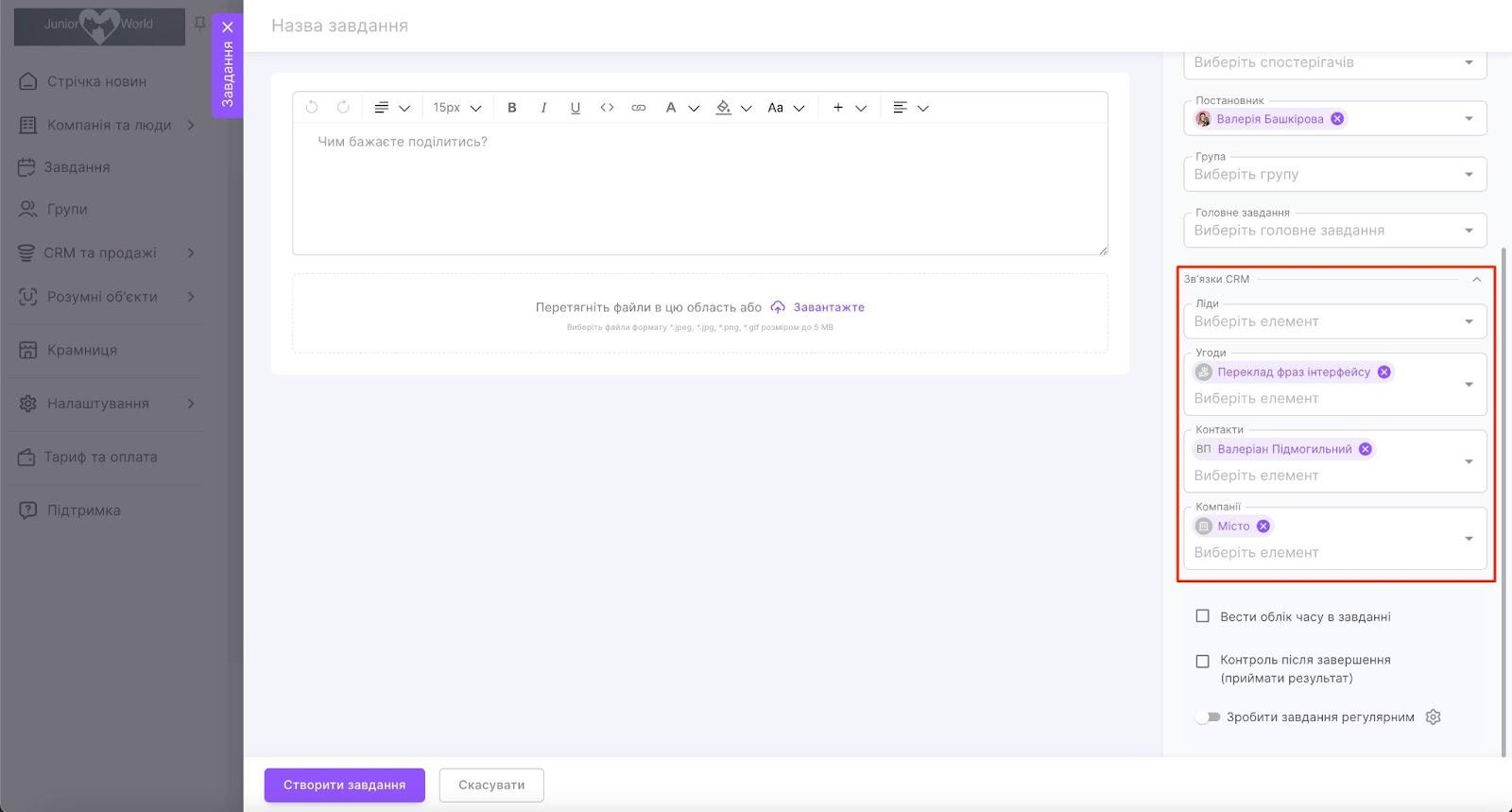Click the Завантажте upload link

pyautogui.click(x=829, y=307)
